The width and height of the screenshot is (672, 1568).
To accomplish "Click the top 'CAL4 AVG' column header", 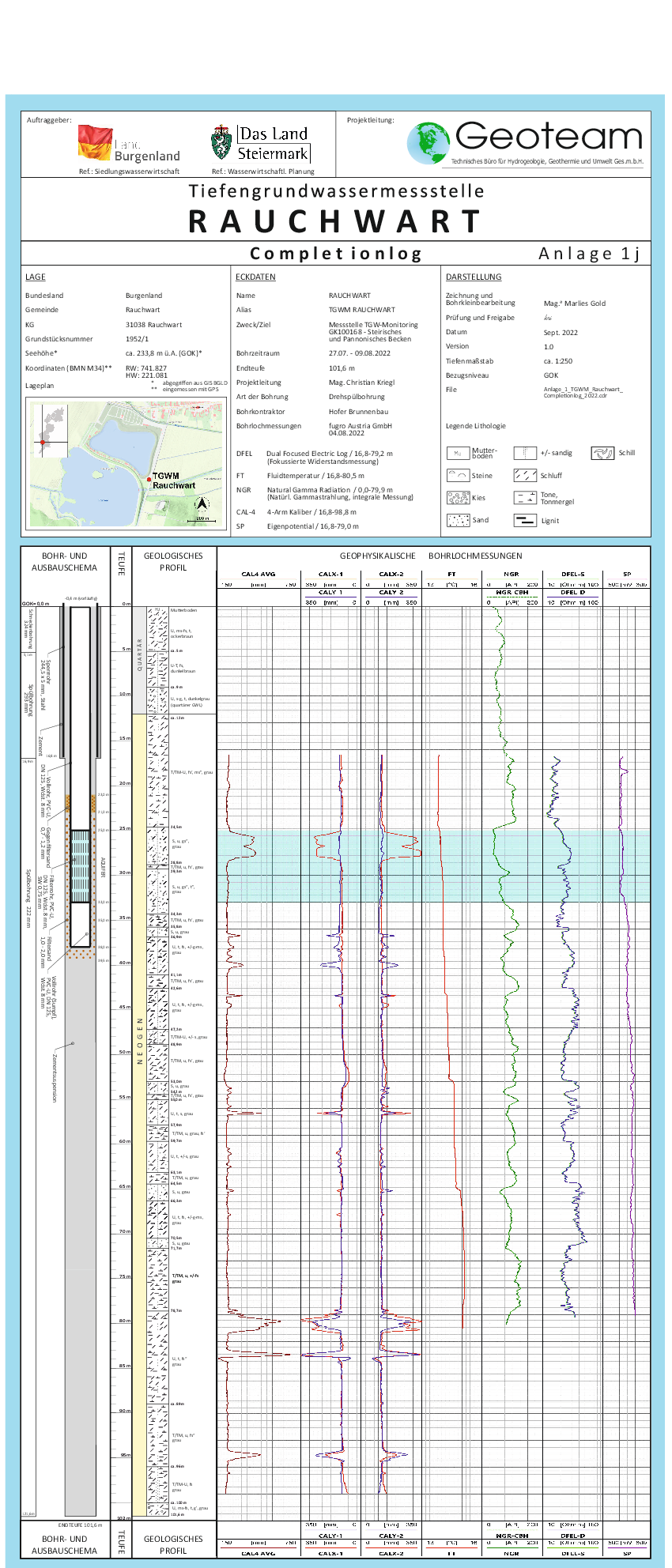I will tap(259, 575).
